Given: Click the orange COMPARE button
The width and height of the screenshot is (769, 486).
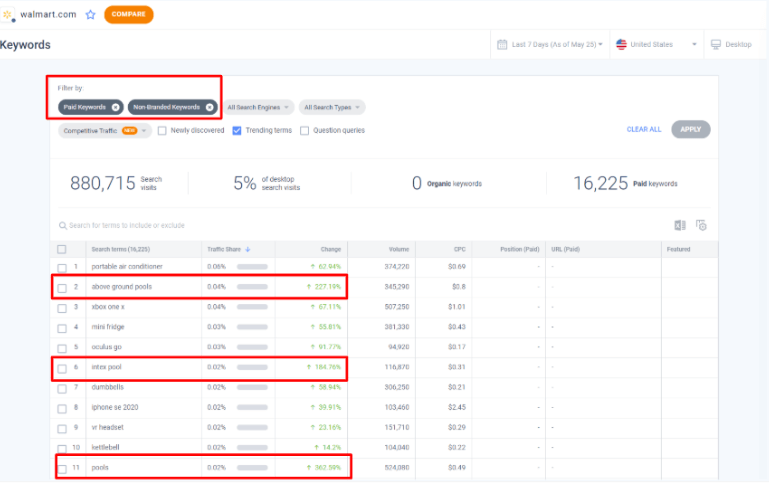Looking at the screenshot, I should point(128,14).
